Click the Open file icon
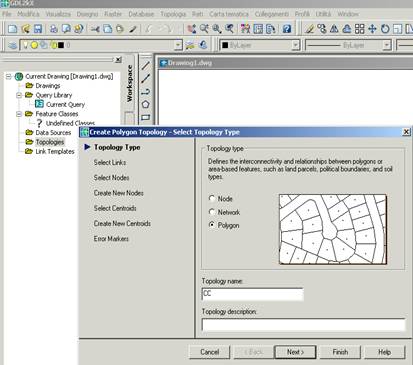The image size is (413, 365). (25, 29)
